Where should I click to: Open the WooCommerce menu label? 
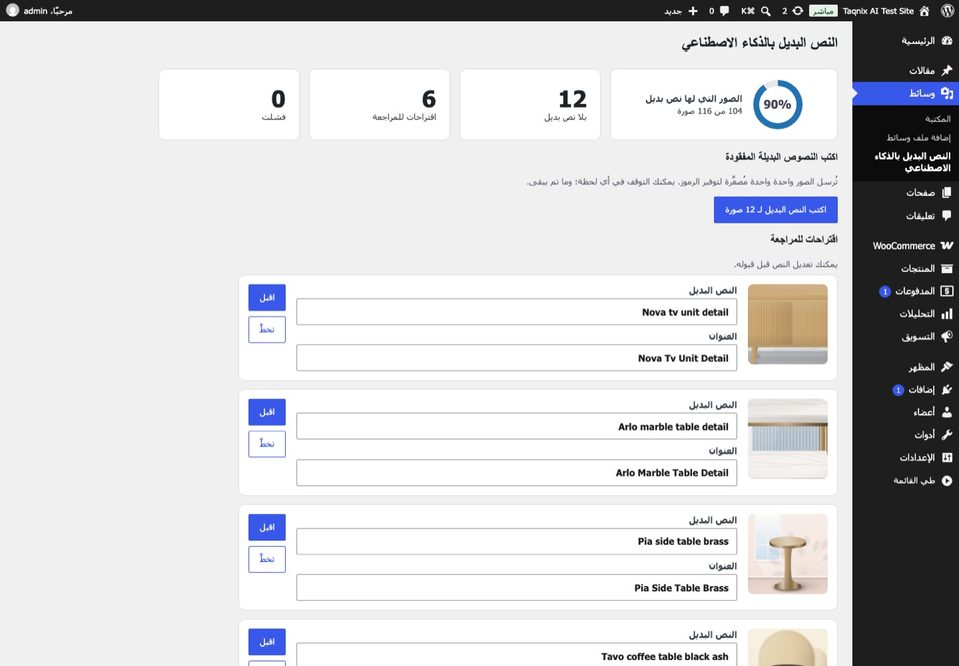903,246
